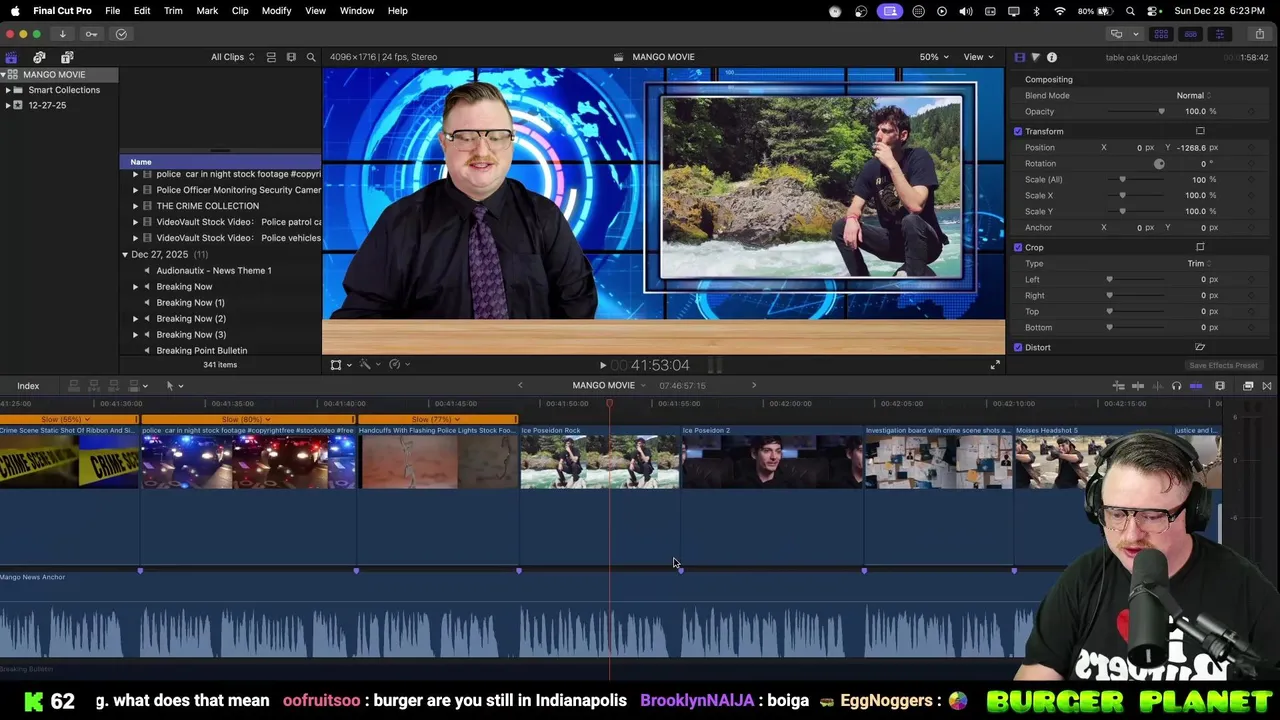Open MANGO MOVIE project name in timeline

(x=604, y=385)
